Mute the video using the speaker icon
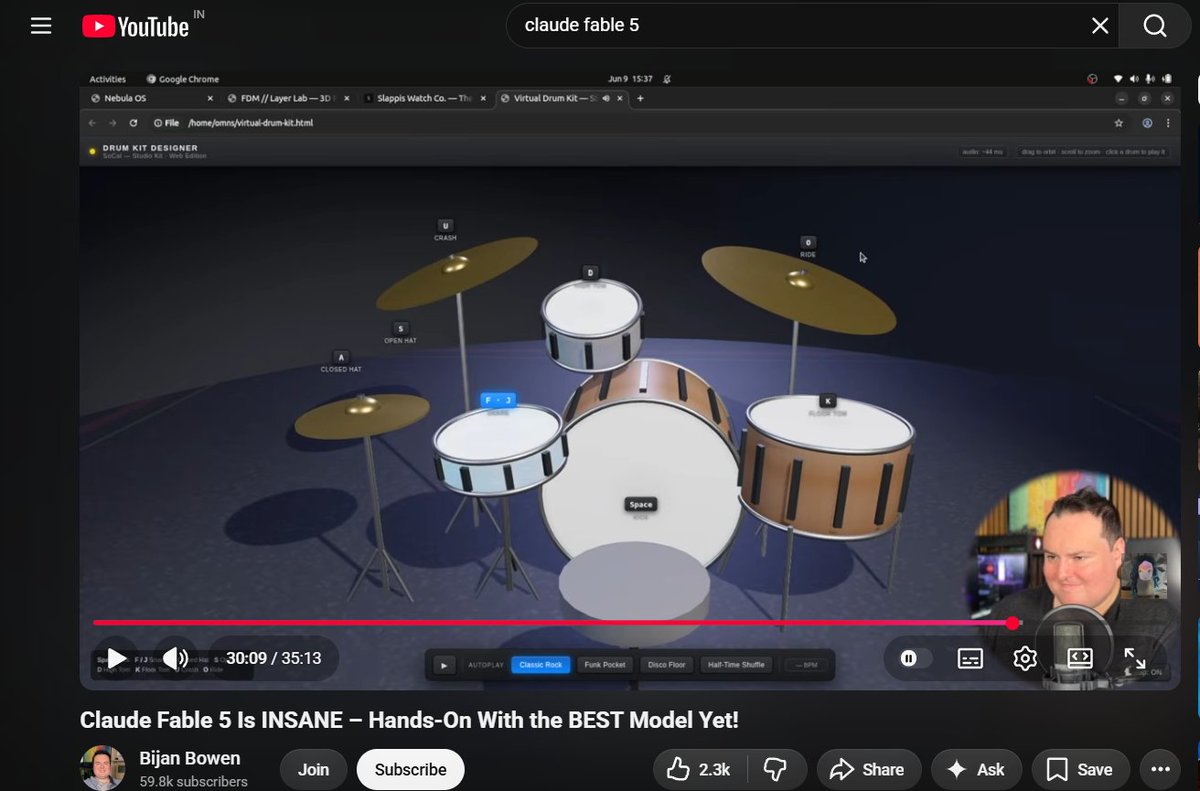This screenshot has height=791, width=1200. click(176, 658)
